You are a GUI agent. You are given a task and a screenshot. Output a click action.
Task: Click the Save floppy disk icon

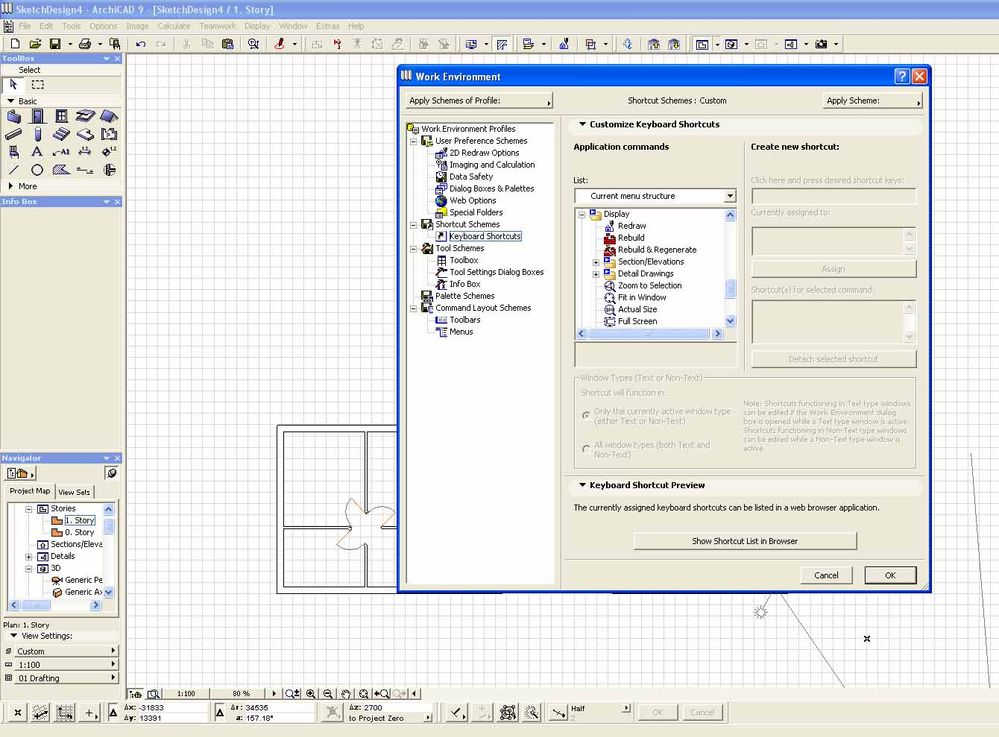click(55, 44)
